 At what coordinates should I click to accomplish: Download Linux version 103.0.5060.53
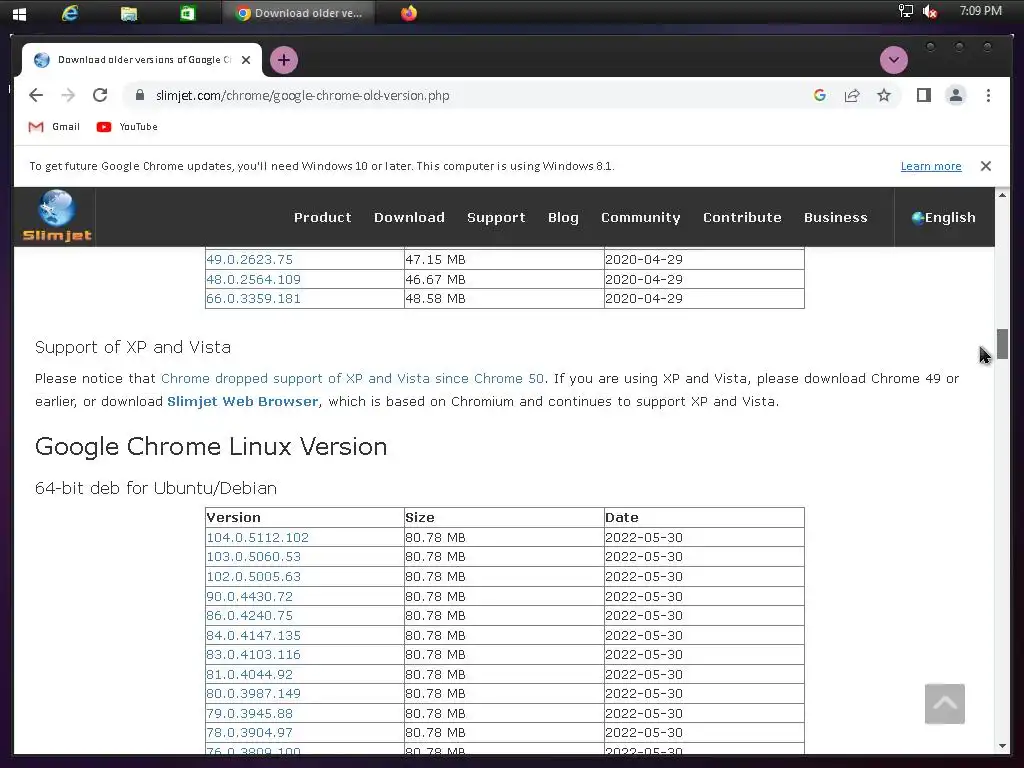(253, 557)
